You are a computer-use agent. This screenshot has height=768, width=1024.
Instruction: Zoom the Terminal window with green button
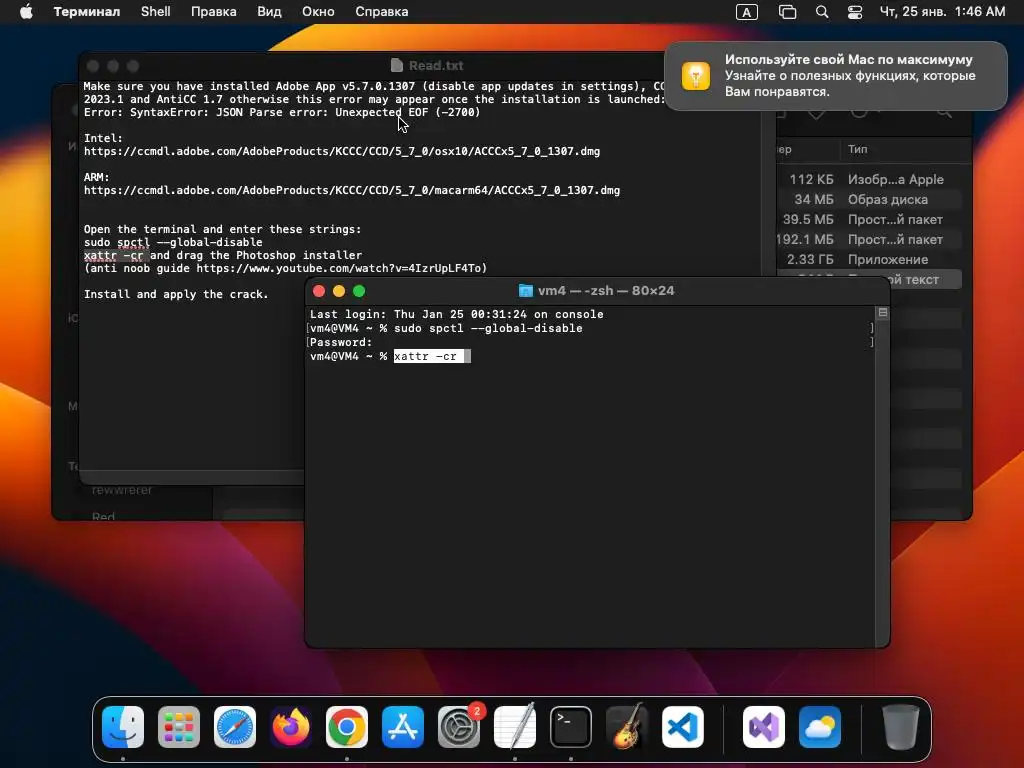pos(359,291)
